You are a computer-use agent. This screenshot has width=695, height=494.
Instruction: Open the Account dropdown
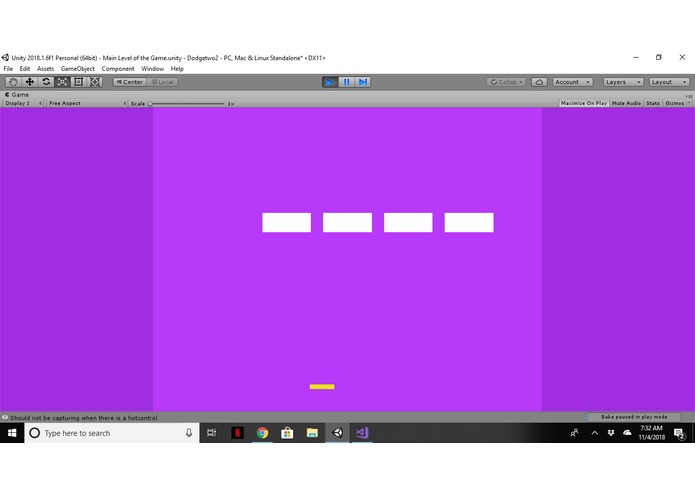tap(572, 82)
